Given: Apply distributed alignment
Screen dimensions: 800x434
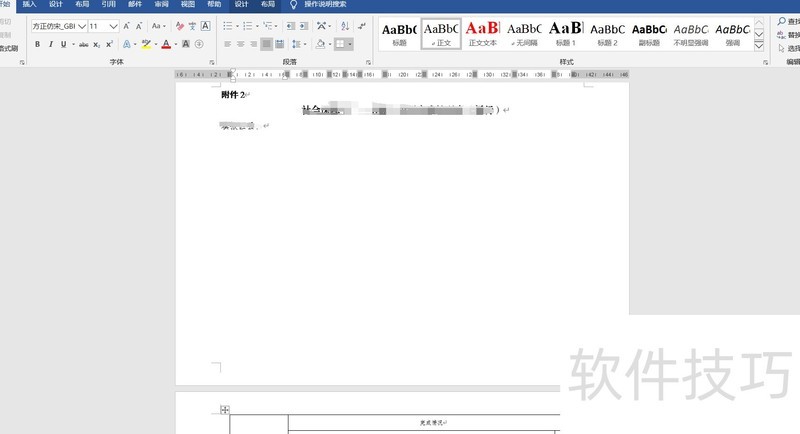Looking at the screenshot, I should (280, 44).
